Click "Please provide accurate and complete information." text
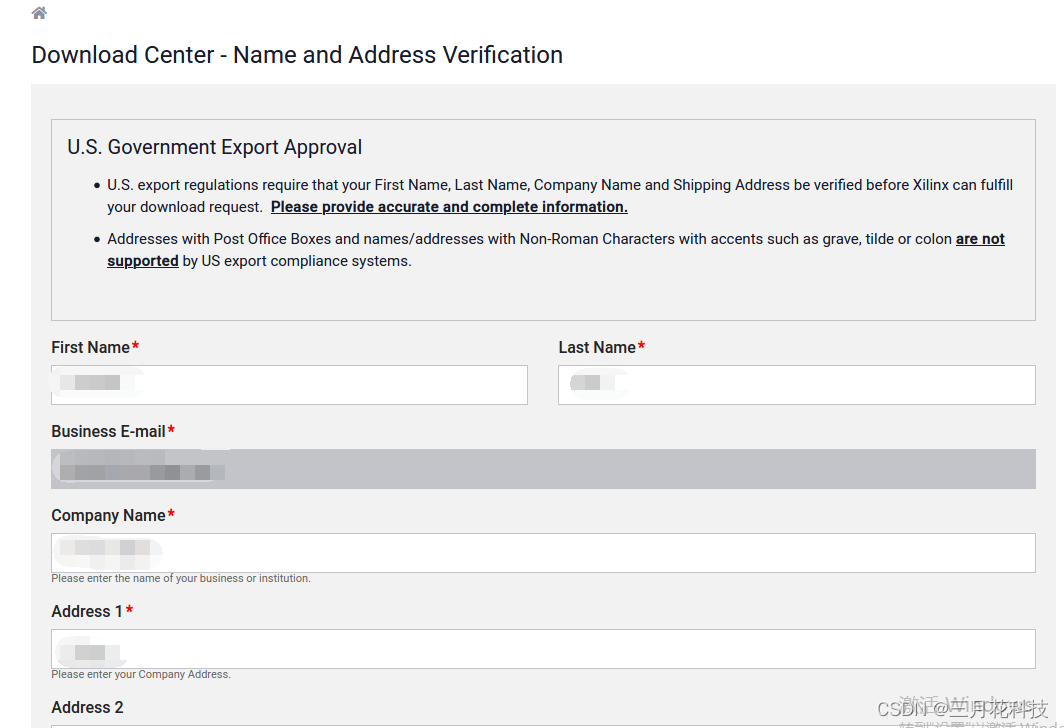Screen dimensions: 1064x728 click(449, 207)
